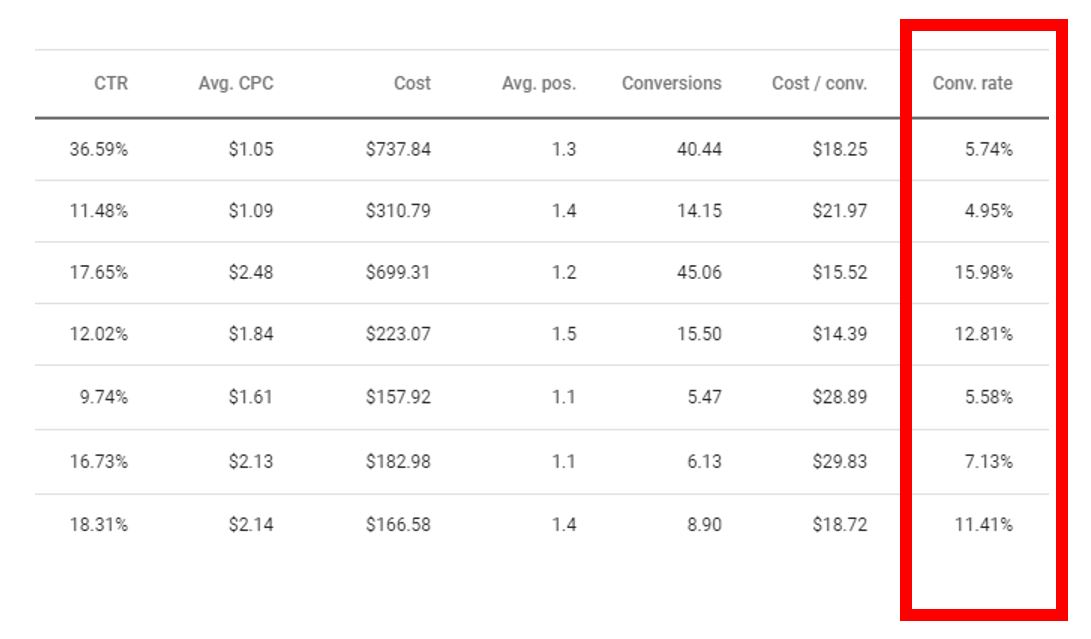
Task: Click the $14.39 cost per conversion cell
Action: point(839,335)
